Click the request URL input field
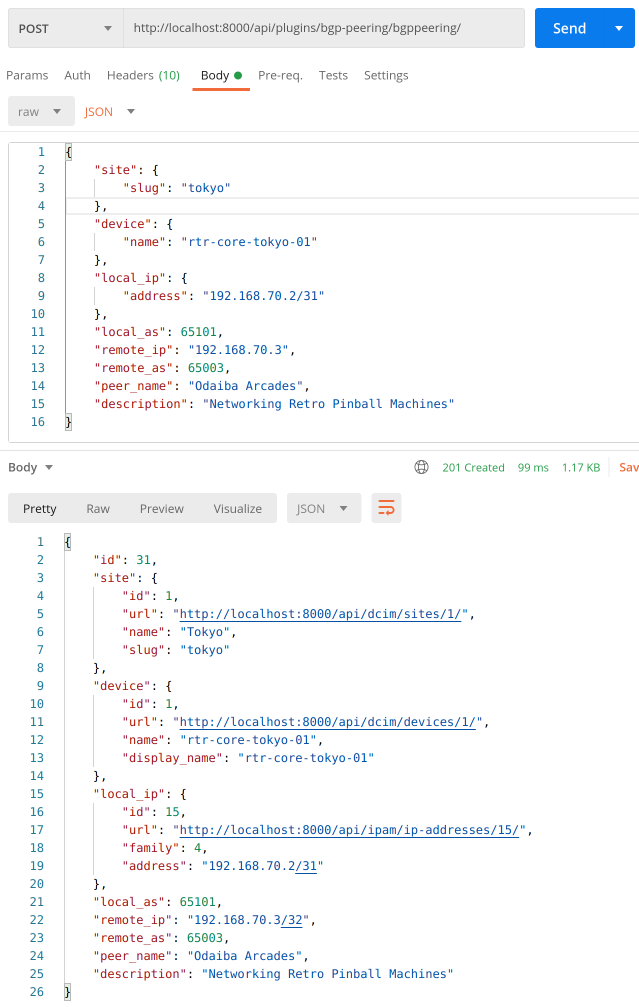This screenshot has width=639, height=1007. pos(324,28)
